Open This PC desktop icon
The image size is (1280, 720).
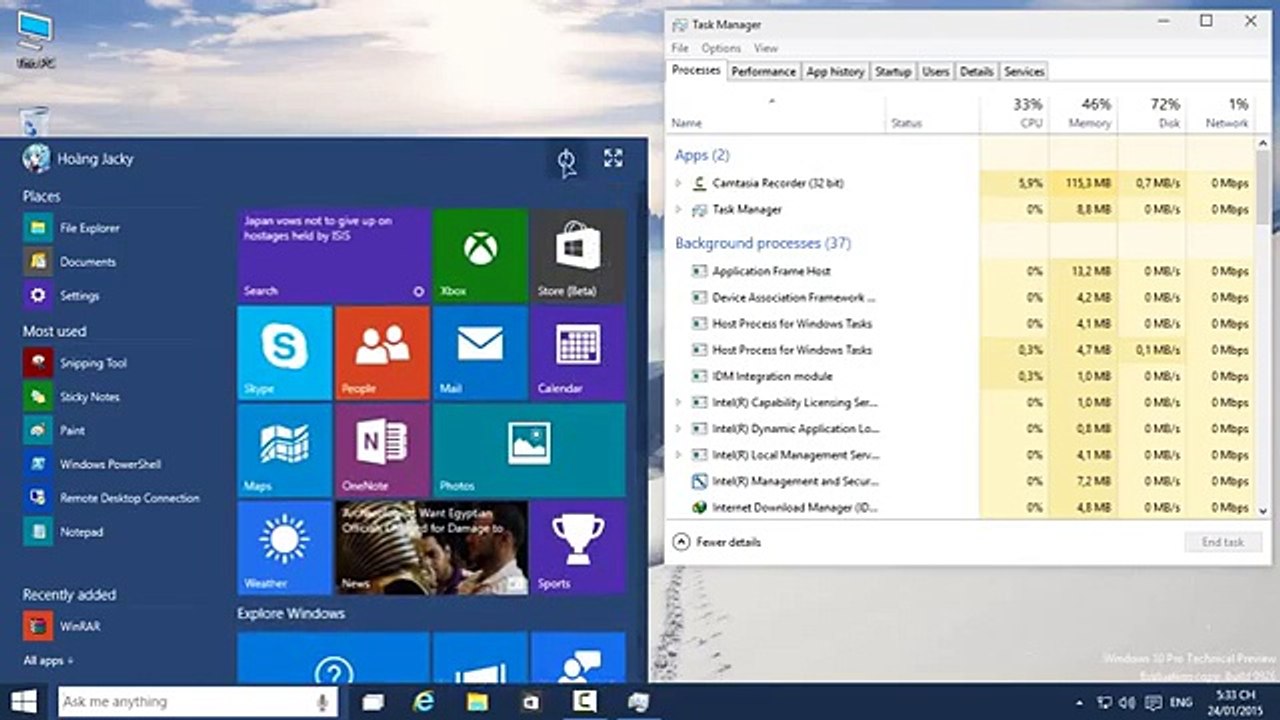35,40
